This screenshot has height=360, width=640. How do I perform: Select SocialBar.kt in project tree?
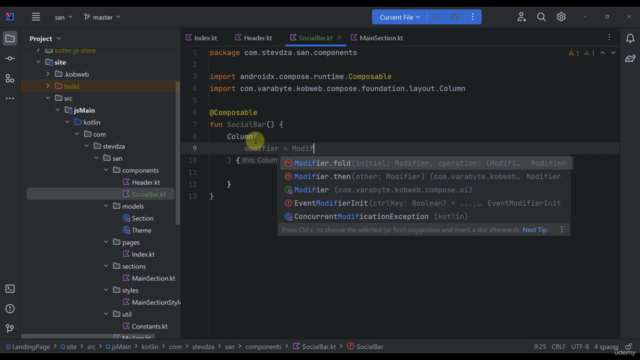click(x=144, y=194)
